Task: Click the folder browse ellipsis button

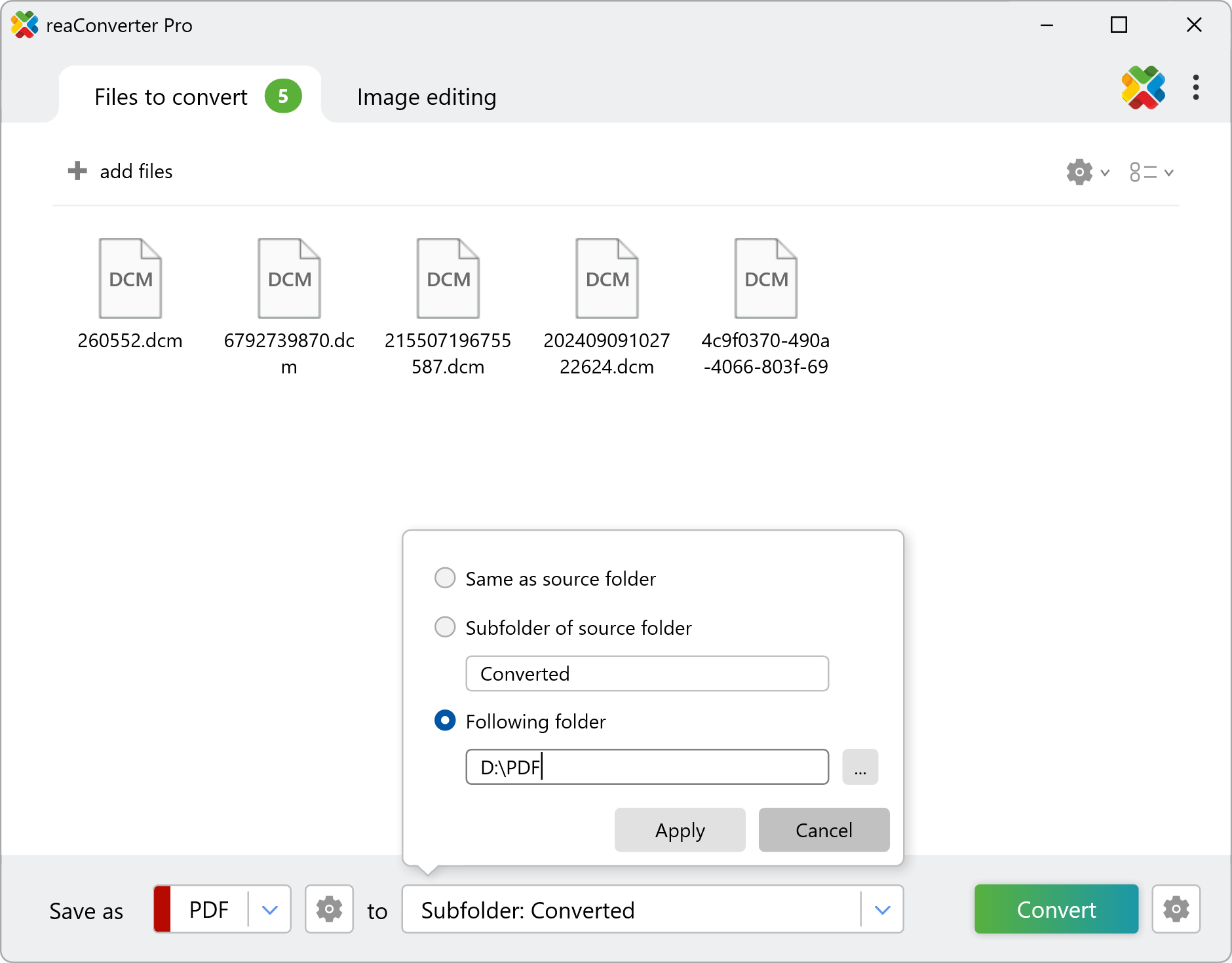Action: click(860, 766)
